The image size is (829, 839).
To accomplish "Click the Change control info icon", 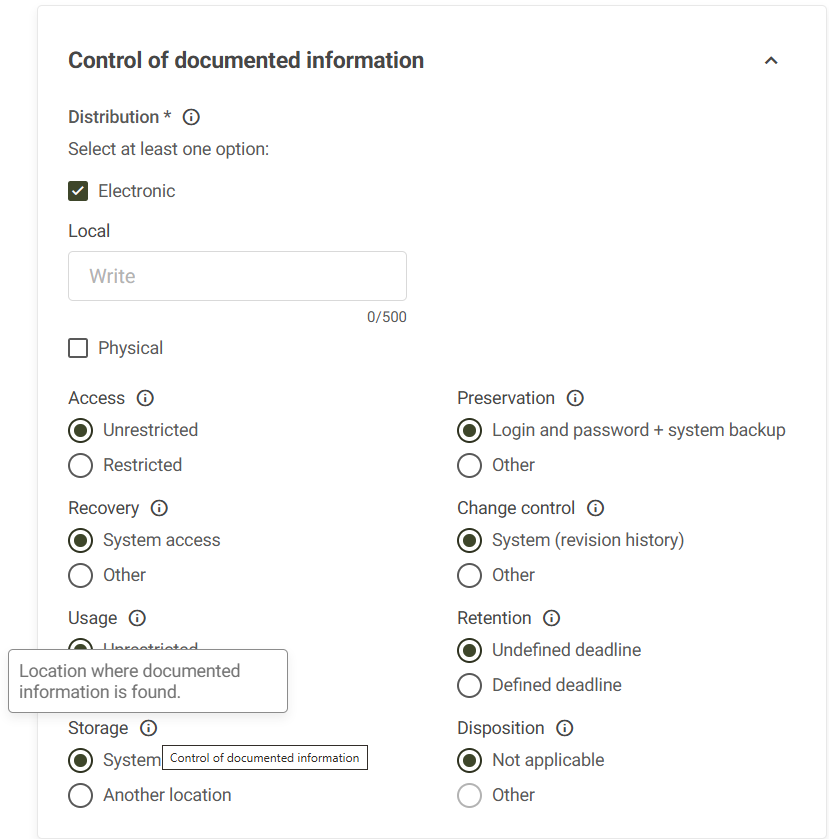I will (596, 508).
